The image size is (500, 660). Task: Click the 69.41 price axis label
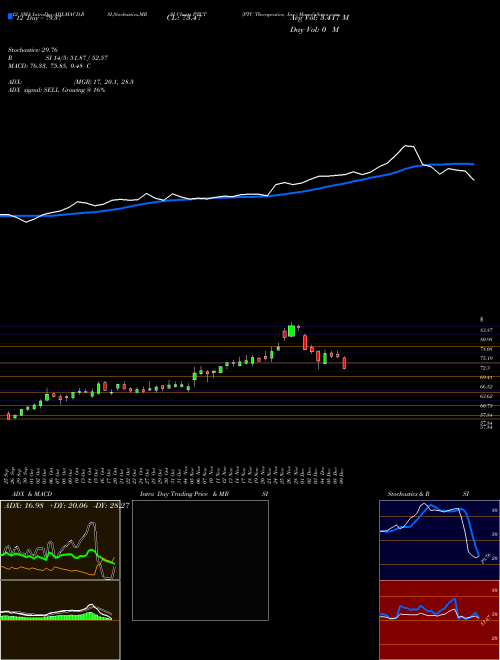(x=486, y=378)
